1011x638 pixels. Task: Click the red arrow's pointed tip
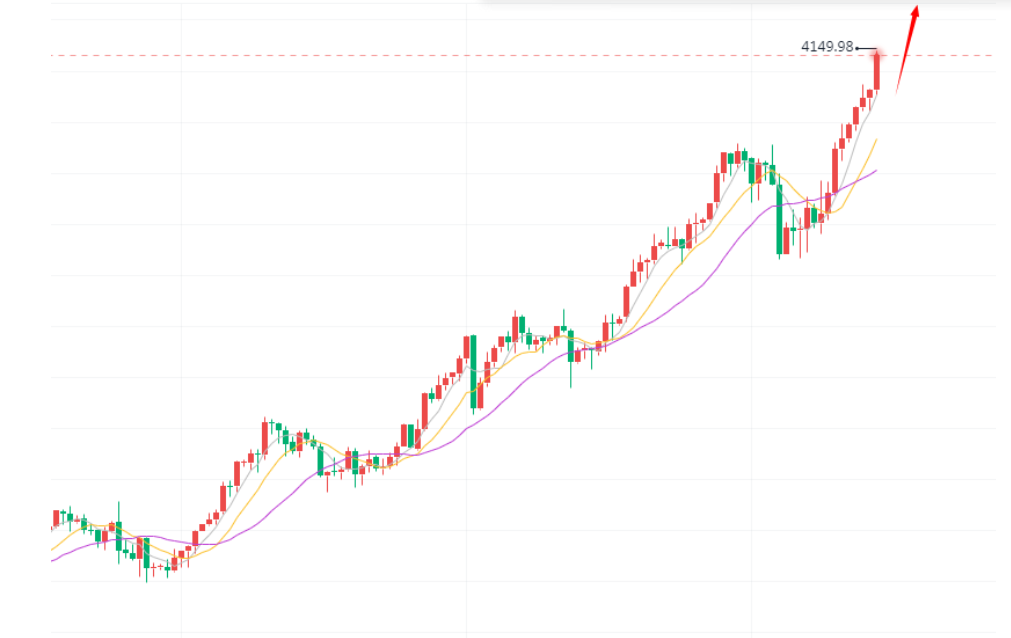[x=916, y=7]
